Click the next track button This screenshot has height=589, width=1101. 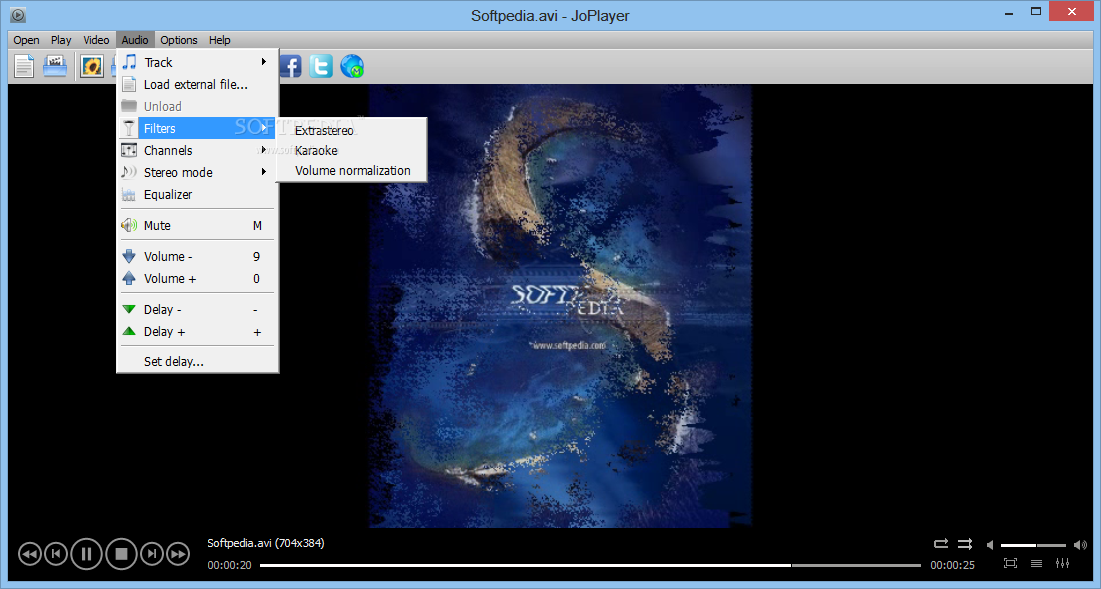coord(152,554)
